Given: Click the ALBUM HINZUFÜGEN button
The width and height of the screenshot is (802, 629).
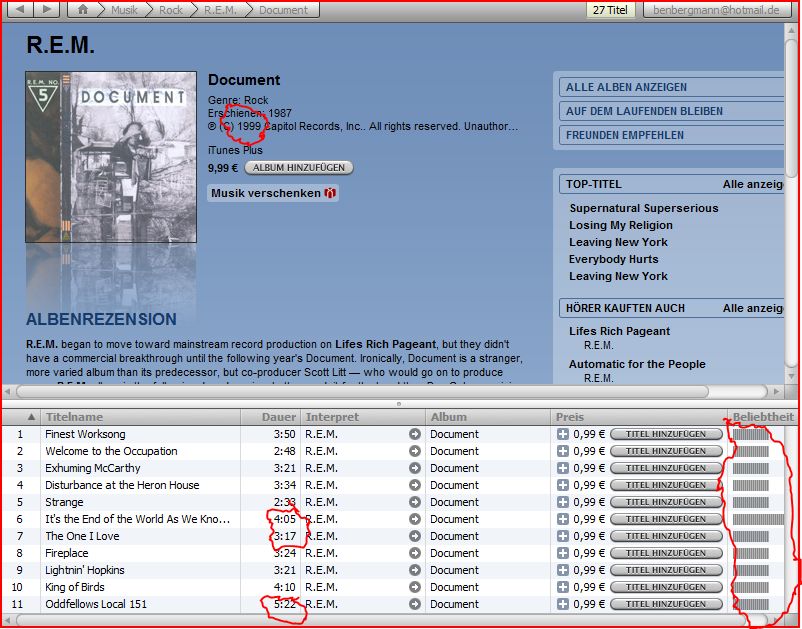Looking at the screenshot, I should [299, 168].
